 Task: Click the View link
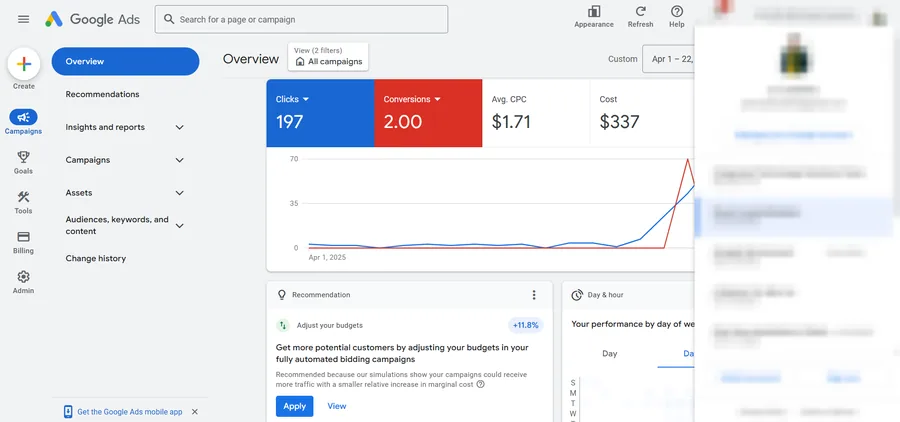[337, 406]
